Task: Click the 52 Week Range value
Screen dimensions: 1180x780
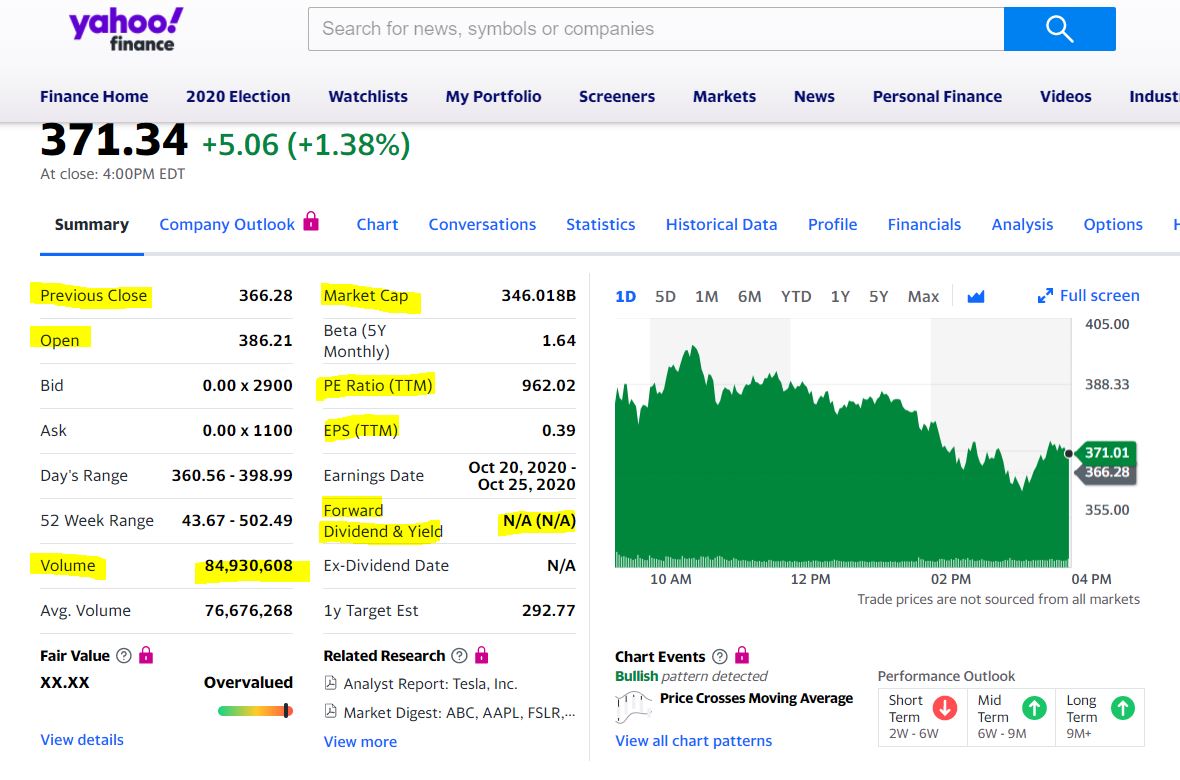Action: [x=237, y=521]
